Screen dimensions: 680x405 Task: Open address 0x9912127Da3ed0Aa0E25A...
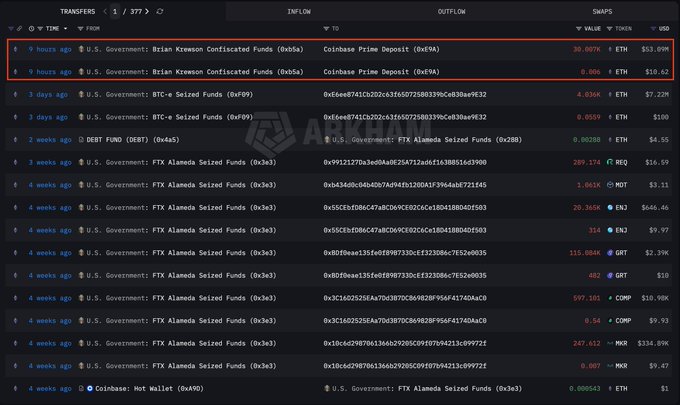[405, 162]
